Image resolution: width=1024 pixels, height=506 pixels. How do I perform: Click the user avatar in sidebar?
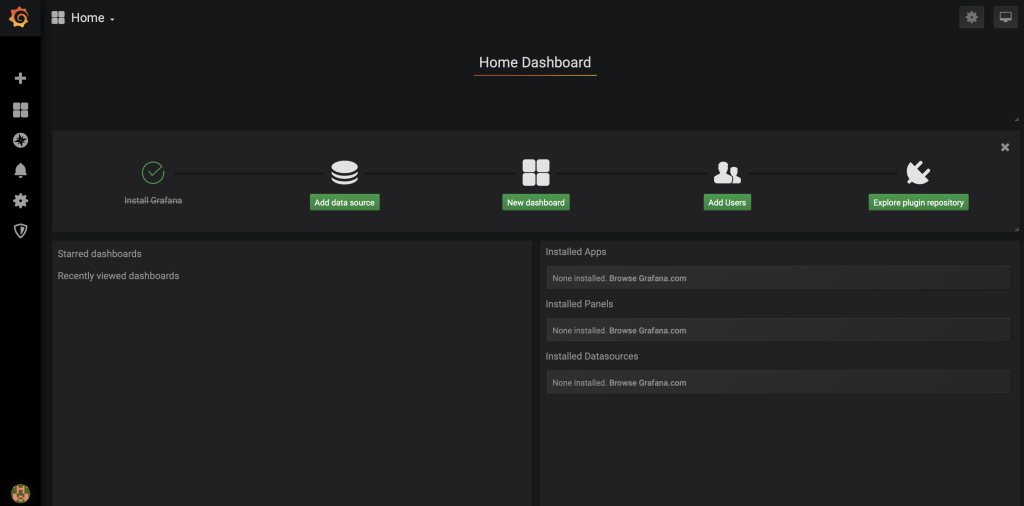click(x=20, y=492)
